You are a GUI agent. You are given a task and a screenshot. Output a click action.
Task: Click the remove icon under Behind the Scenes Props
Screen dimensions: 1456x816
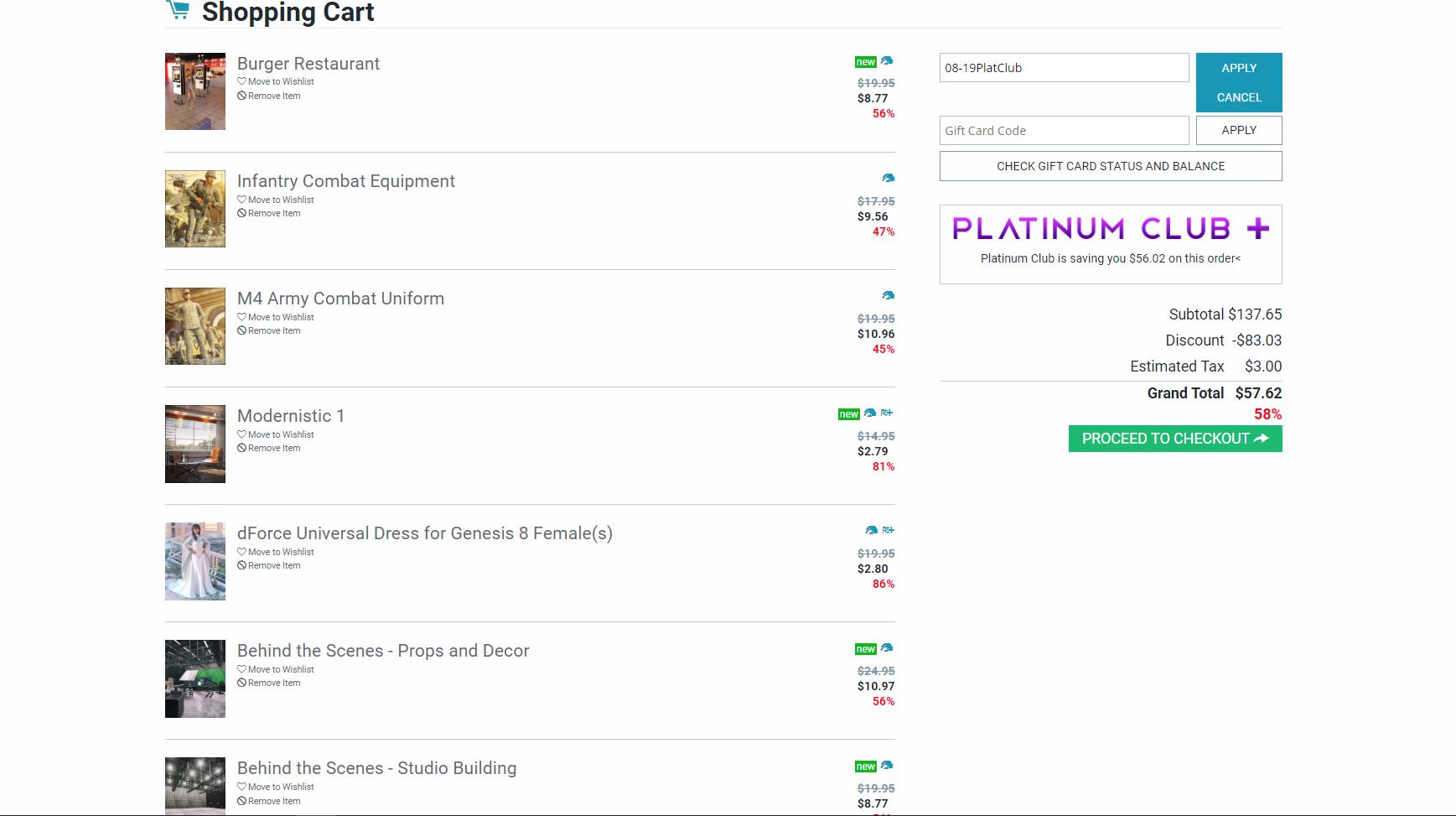[241, 683]
